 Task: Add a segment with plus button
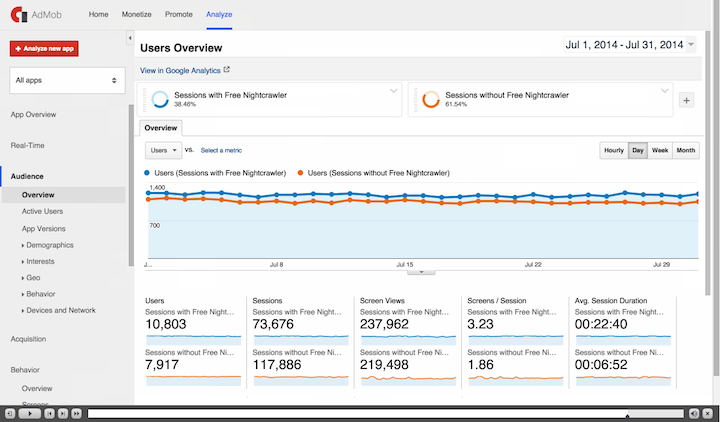coord(686,100)
